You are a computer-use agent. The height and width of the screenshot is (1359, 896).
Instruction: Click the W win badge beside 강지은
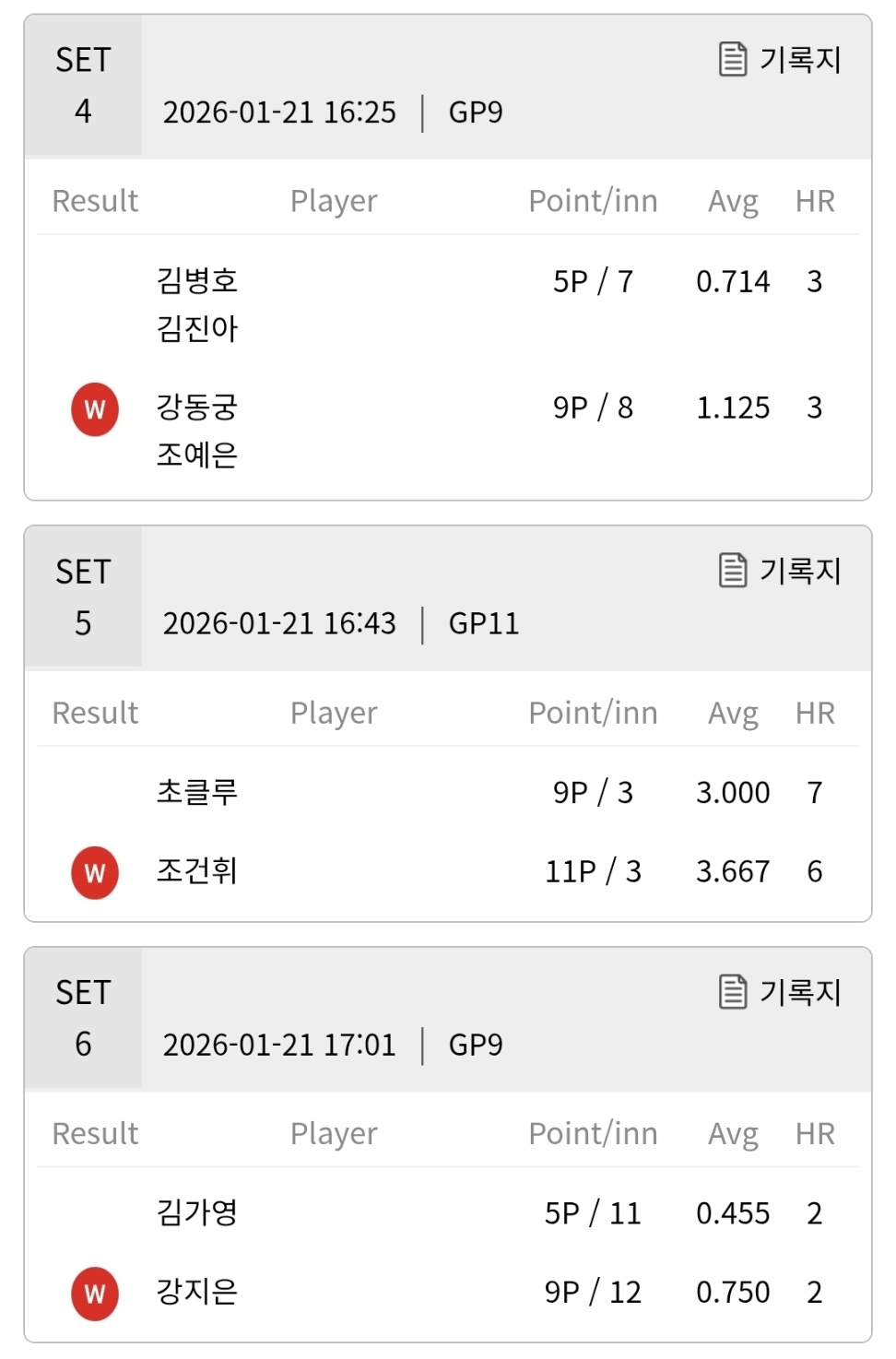[95, 1294]
